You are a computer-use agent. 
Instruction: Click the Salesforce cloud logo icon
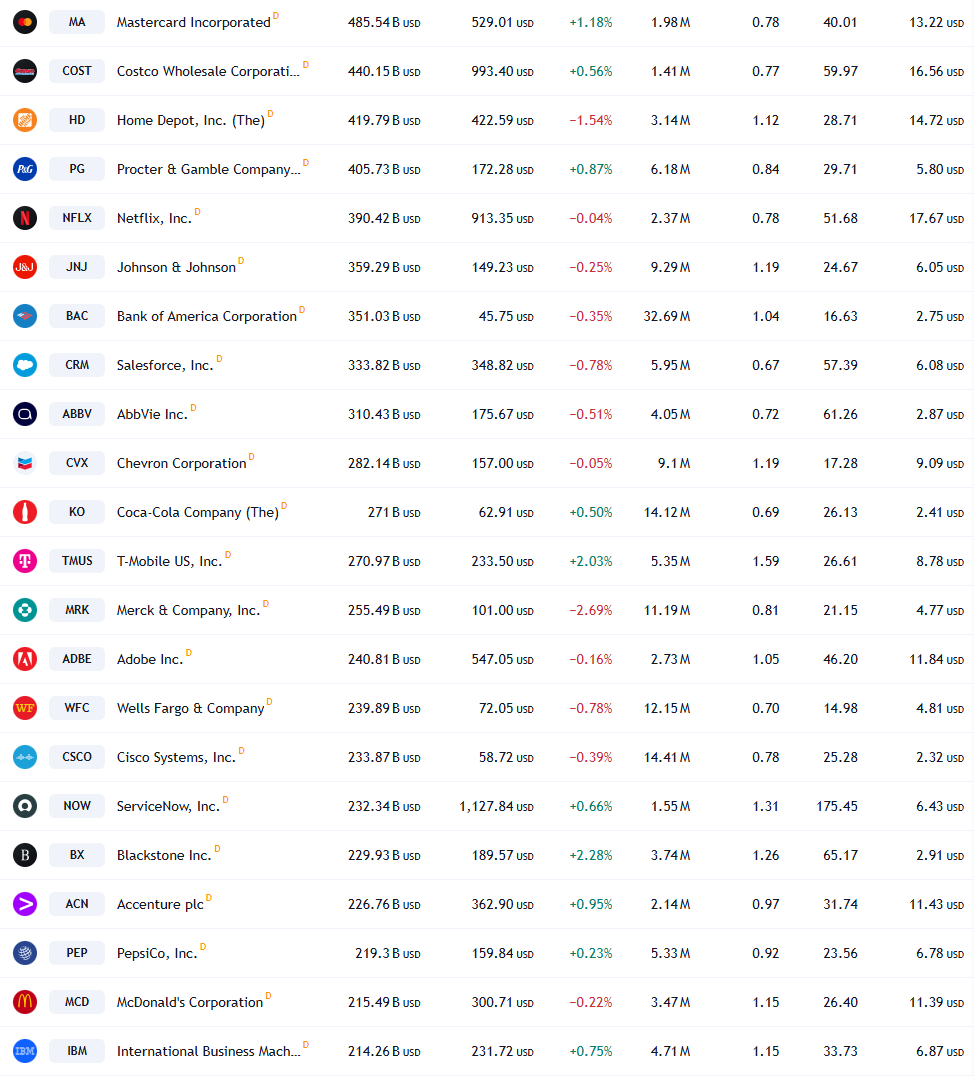coord(25,365)
